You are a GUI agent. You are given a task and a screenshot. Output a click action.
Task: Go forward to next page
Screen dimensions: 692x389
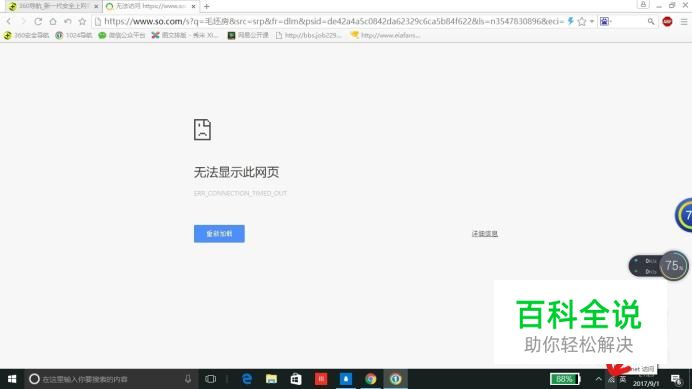23,21
